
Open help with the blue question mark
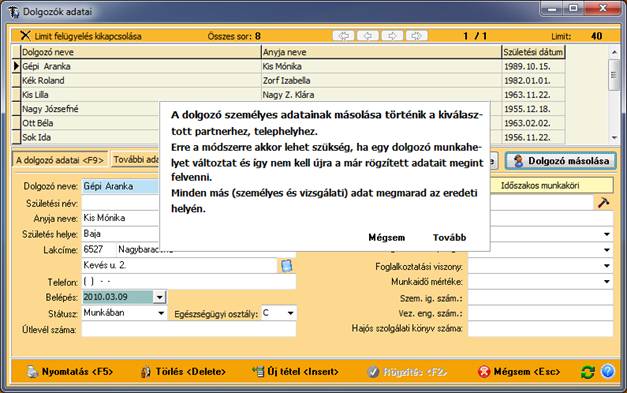click(607, 372)
